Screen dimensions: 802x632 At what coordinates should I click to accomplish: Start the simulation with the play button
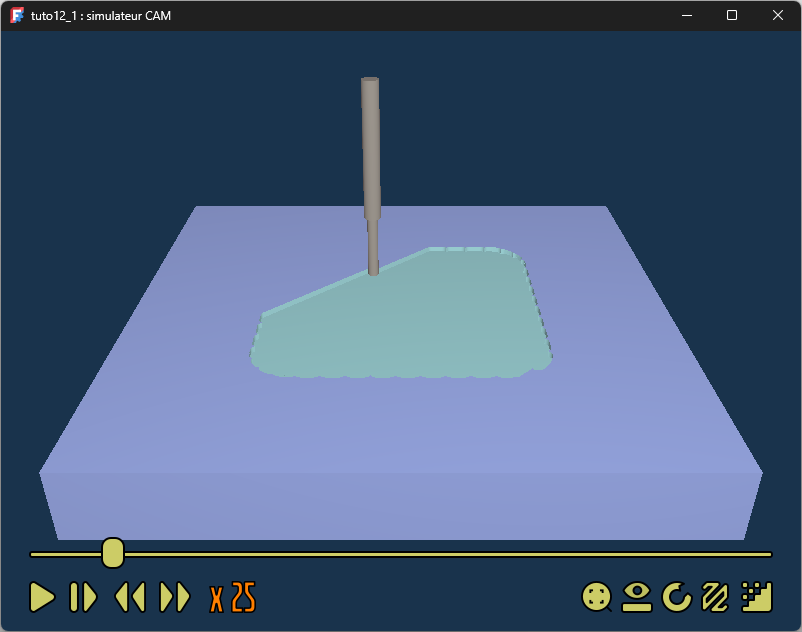coord(42,597)
